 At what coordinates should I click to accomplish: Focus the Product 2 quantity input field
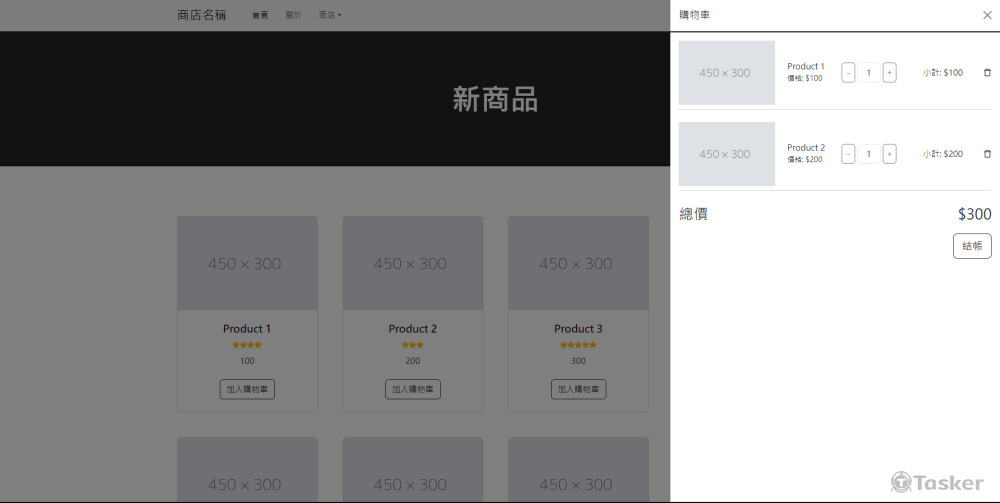click(868, 154)
